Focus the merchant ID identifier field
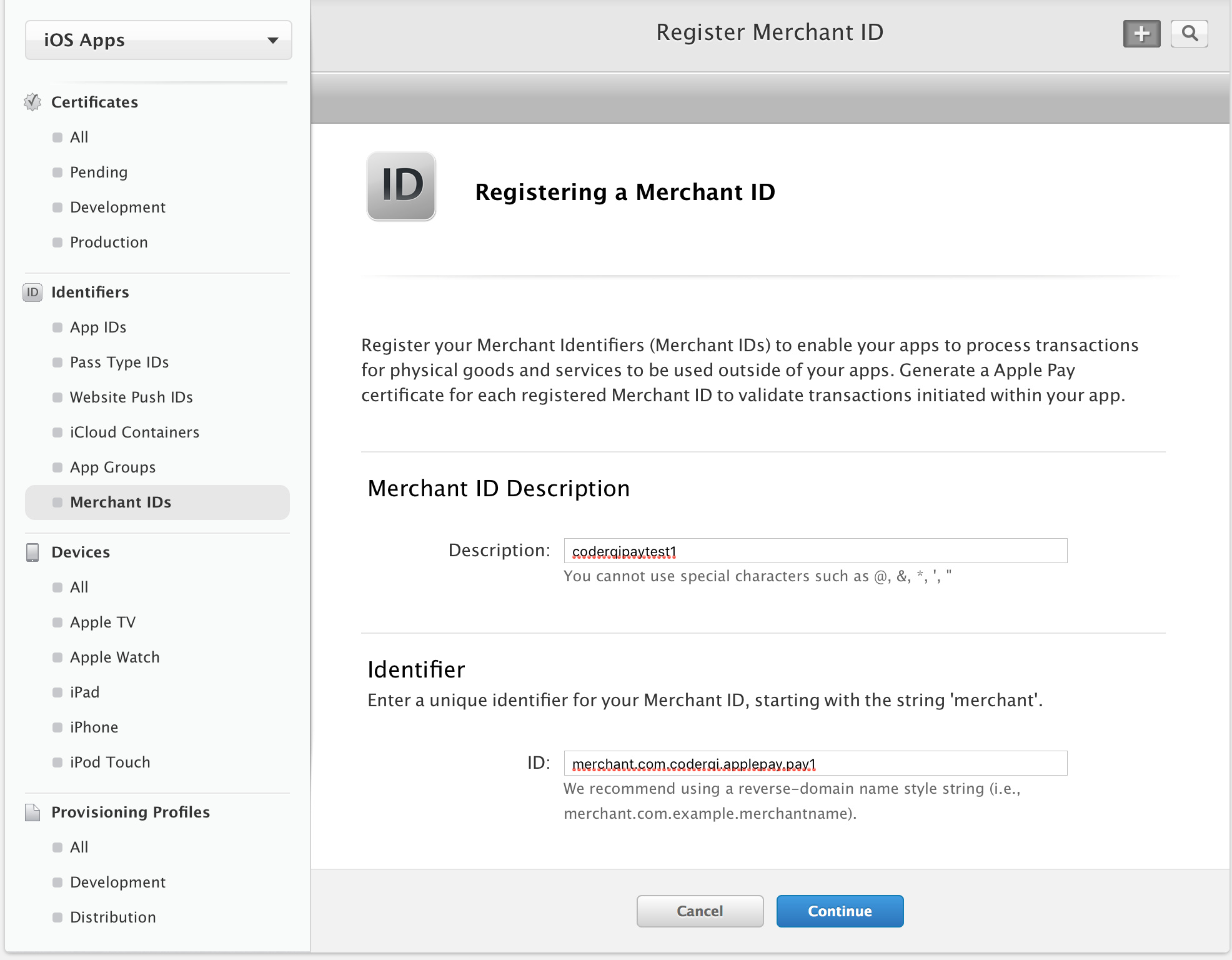Screen dimensions: 1232x960 click(x=815, y=764)
